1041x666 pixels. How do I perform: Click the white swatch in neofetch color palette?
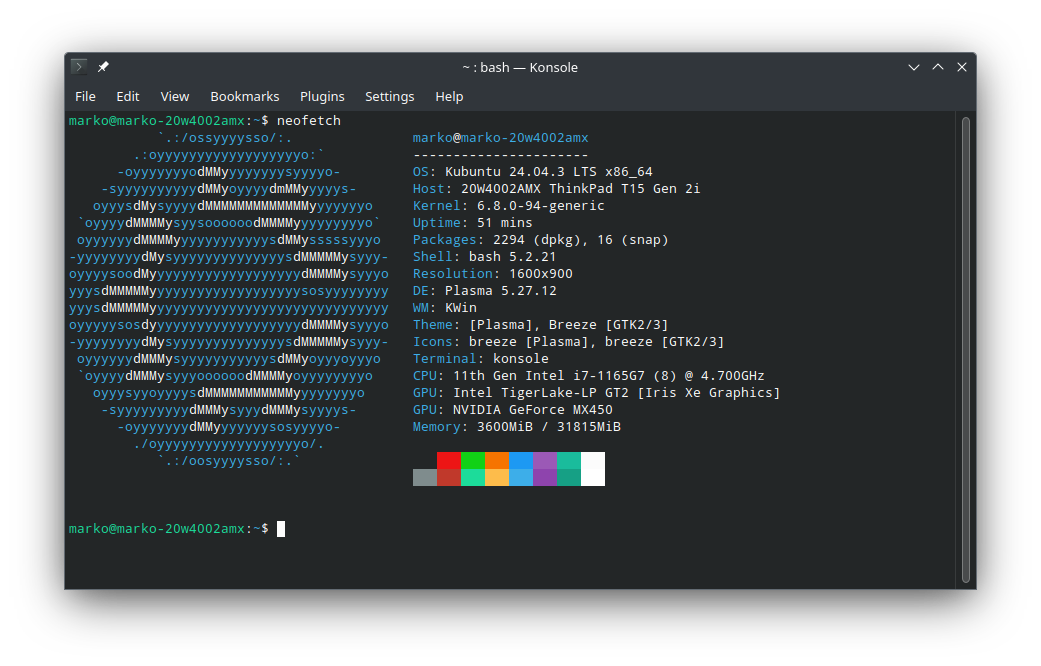pos(592,469)
